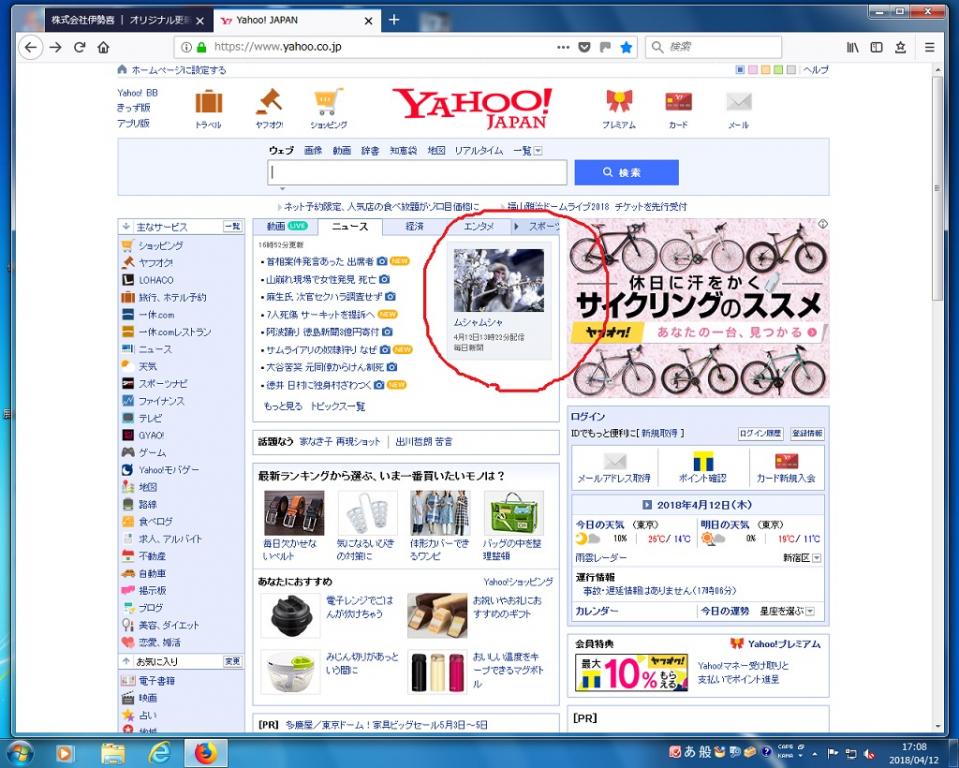
Task: Open 天気 in services sidebar
Action: point(147,366)
